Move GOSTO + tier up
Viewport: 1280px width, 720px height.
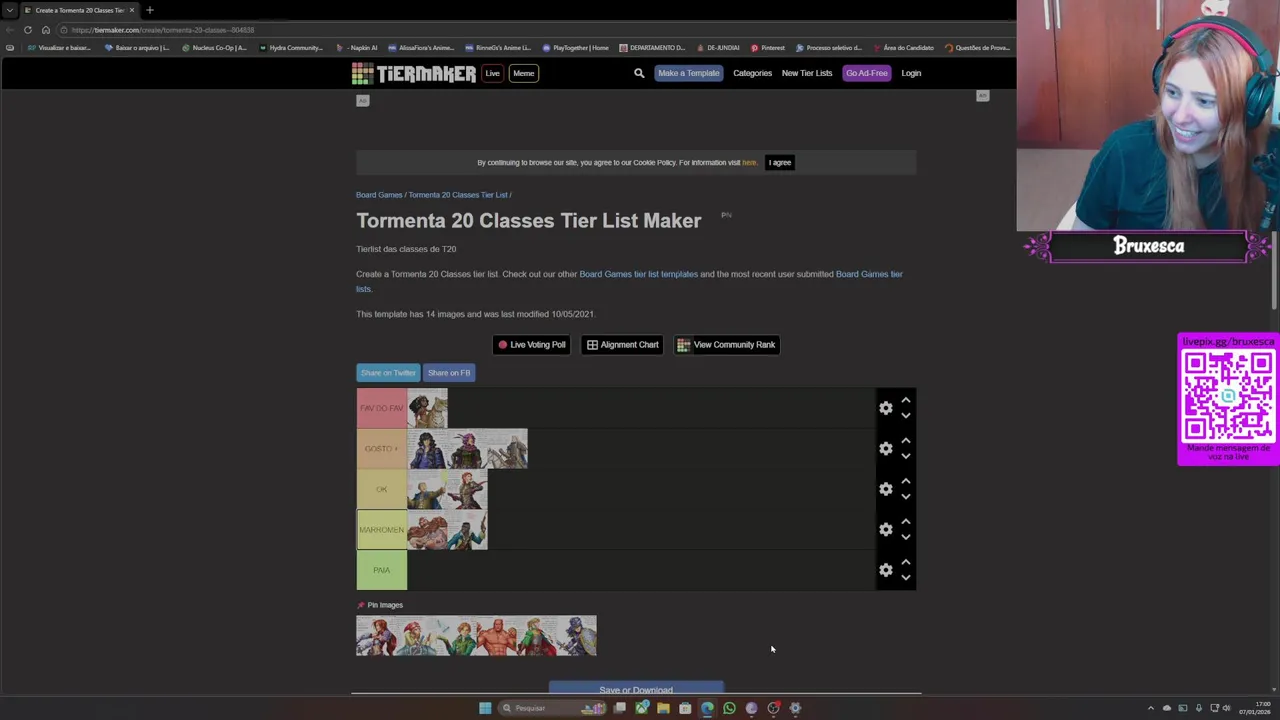(906, 440)
